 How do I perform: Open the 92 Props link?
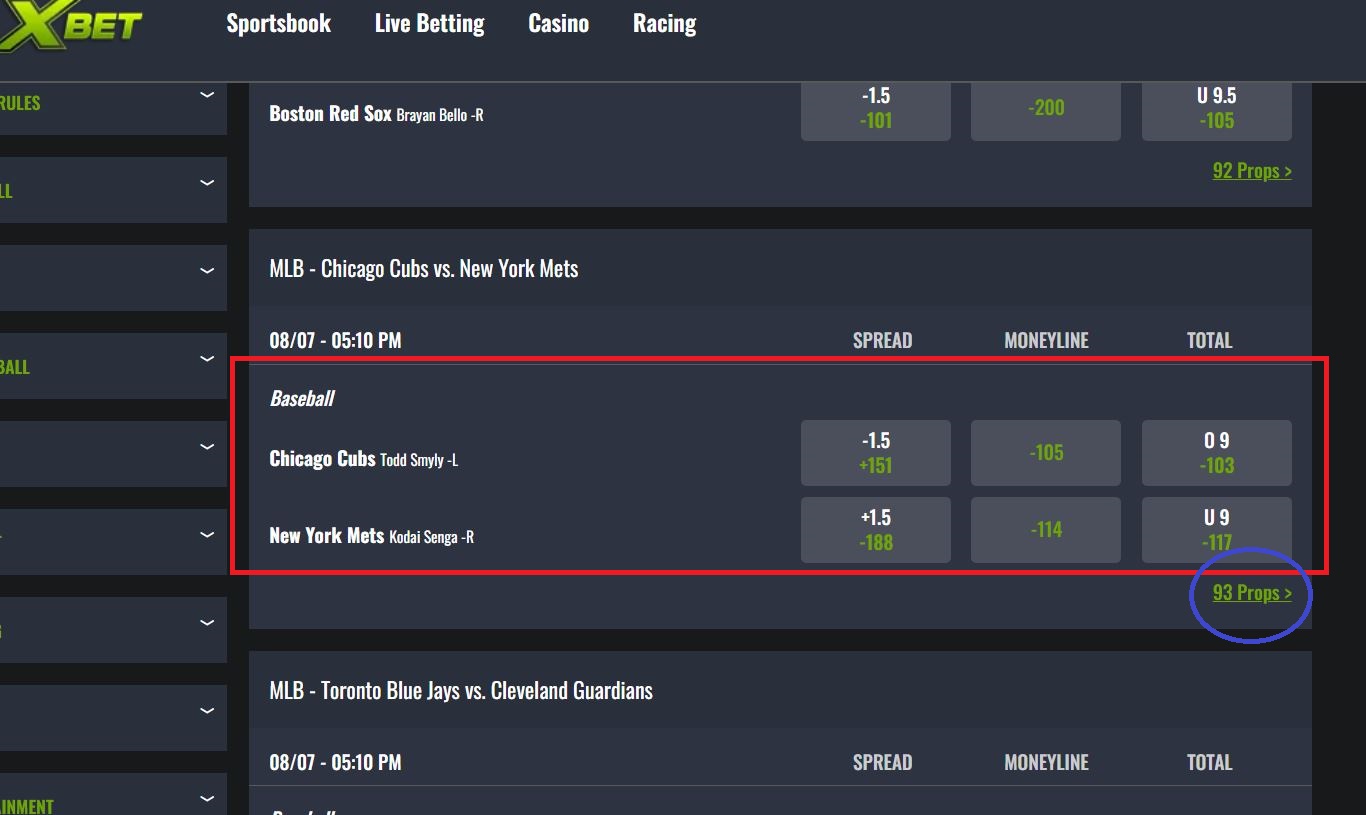point(1252,171)
